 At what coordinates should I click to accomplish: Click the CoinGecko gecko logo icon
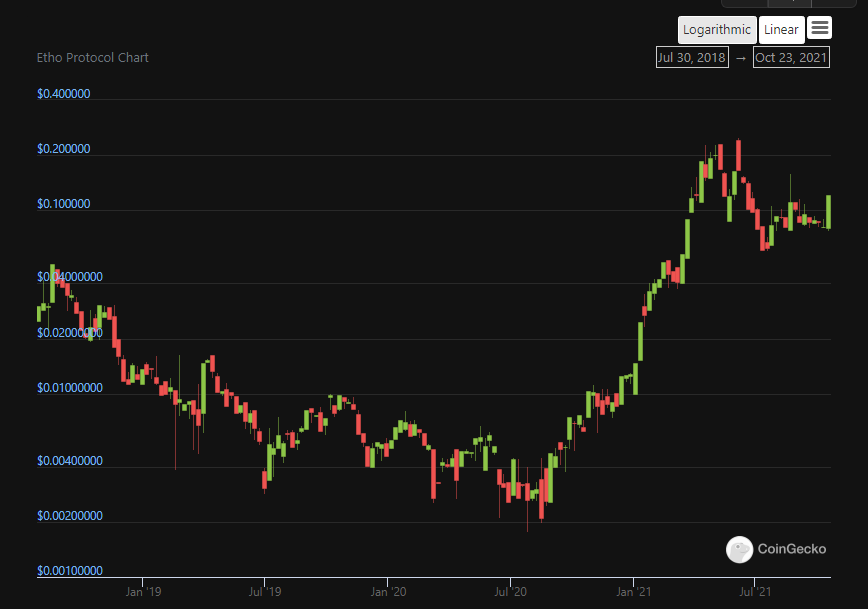pyautogui.click(x=739, y=548)
